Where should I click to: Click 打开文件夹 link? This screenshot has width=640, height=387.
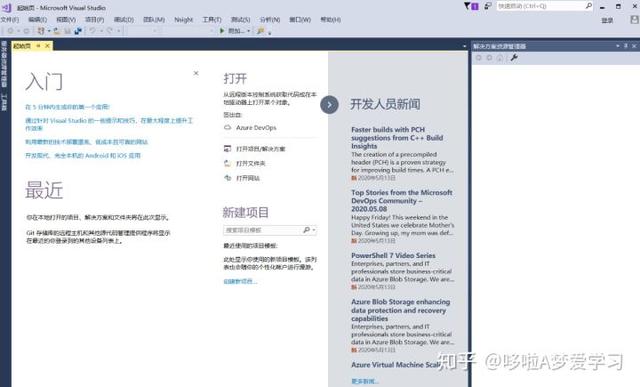[251, 163]
